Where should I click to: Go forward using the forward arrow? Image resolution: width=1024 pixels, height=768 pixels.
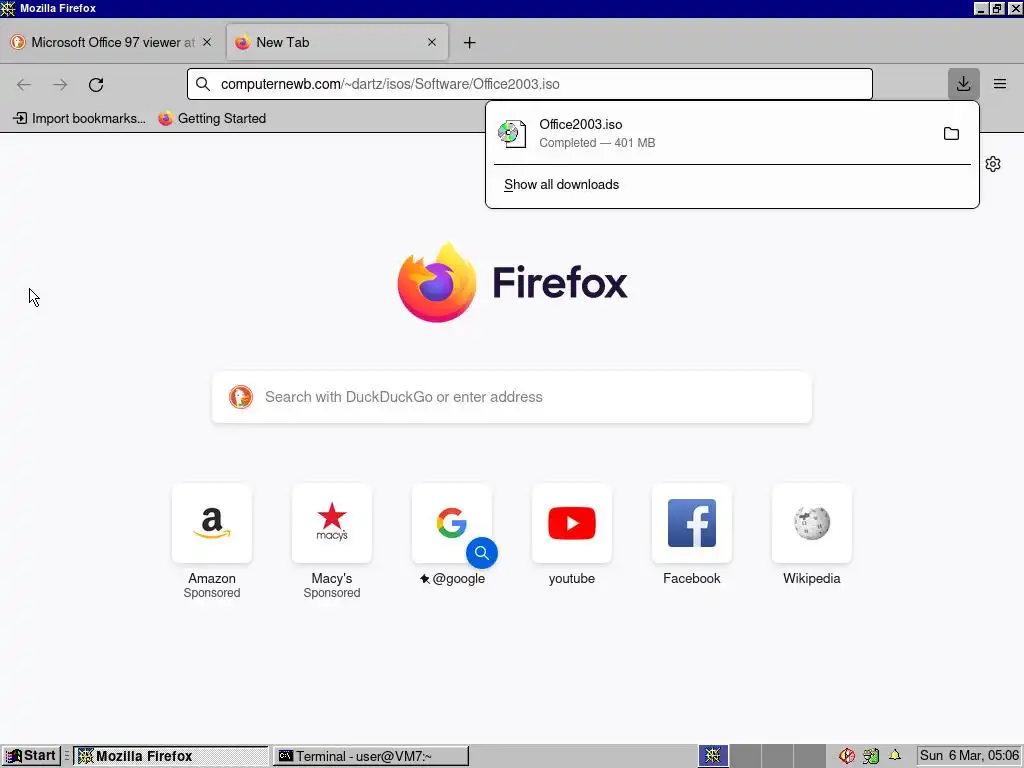pos(60,84)
